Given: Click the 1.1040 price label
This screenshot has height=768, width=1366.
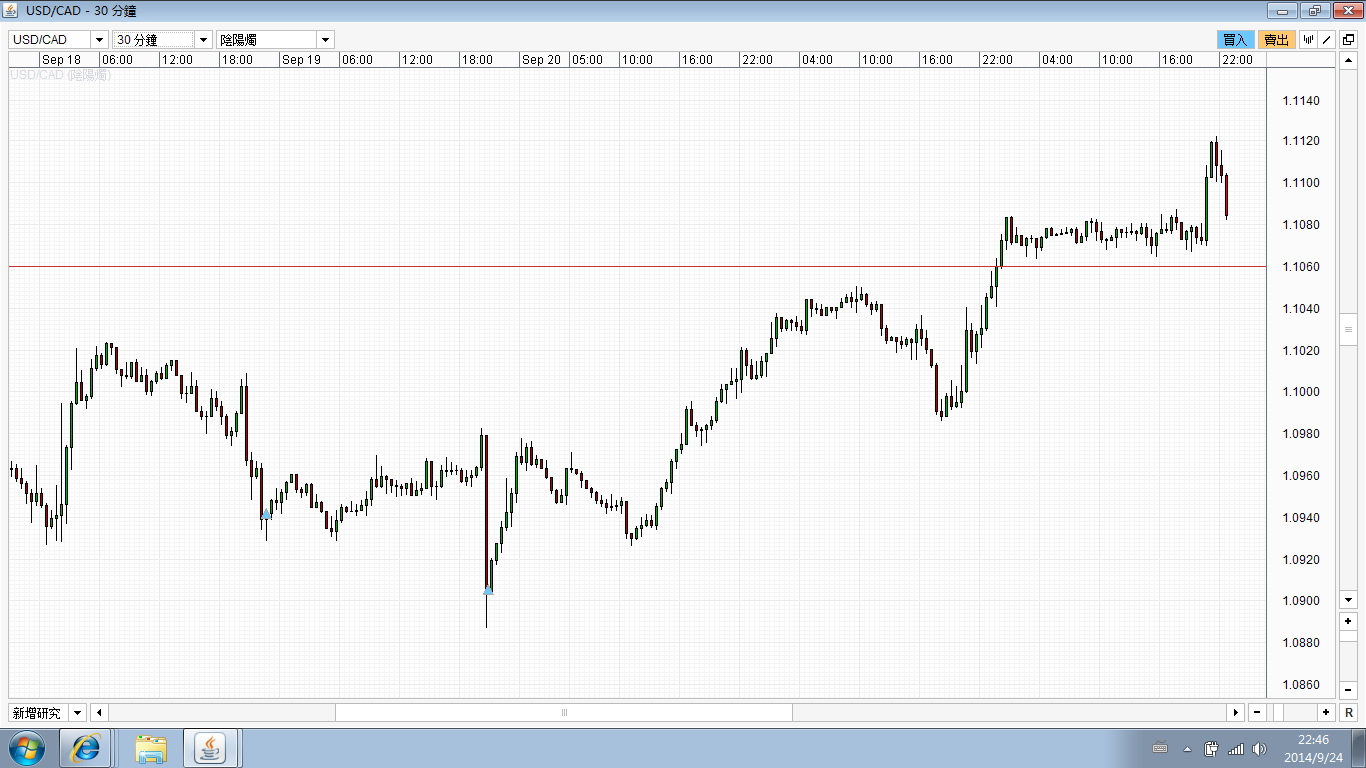Looking at the screenshot, I should tap(1301, 309).
